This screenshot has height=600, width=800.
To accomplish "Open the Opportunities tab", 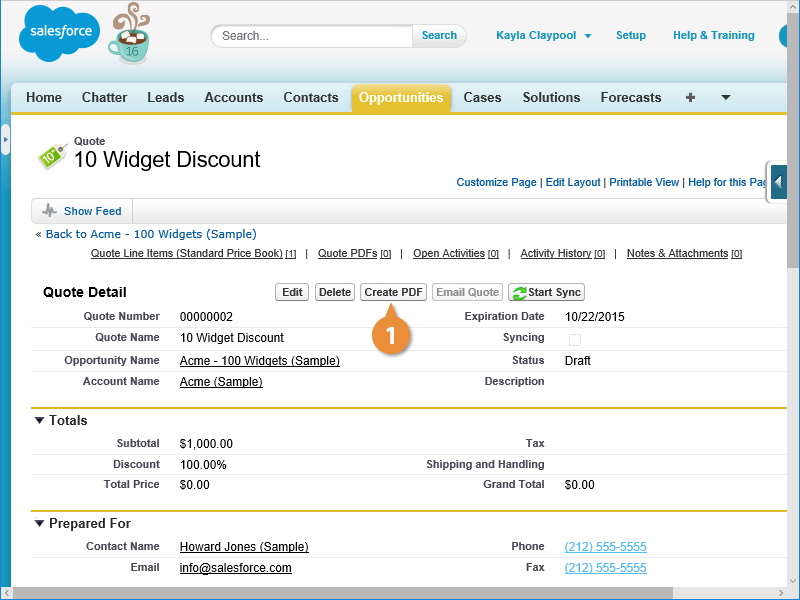I will pyautogui.click(x=401, y=97).
